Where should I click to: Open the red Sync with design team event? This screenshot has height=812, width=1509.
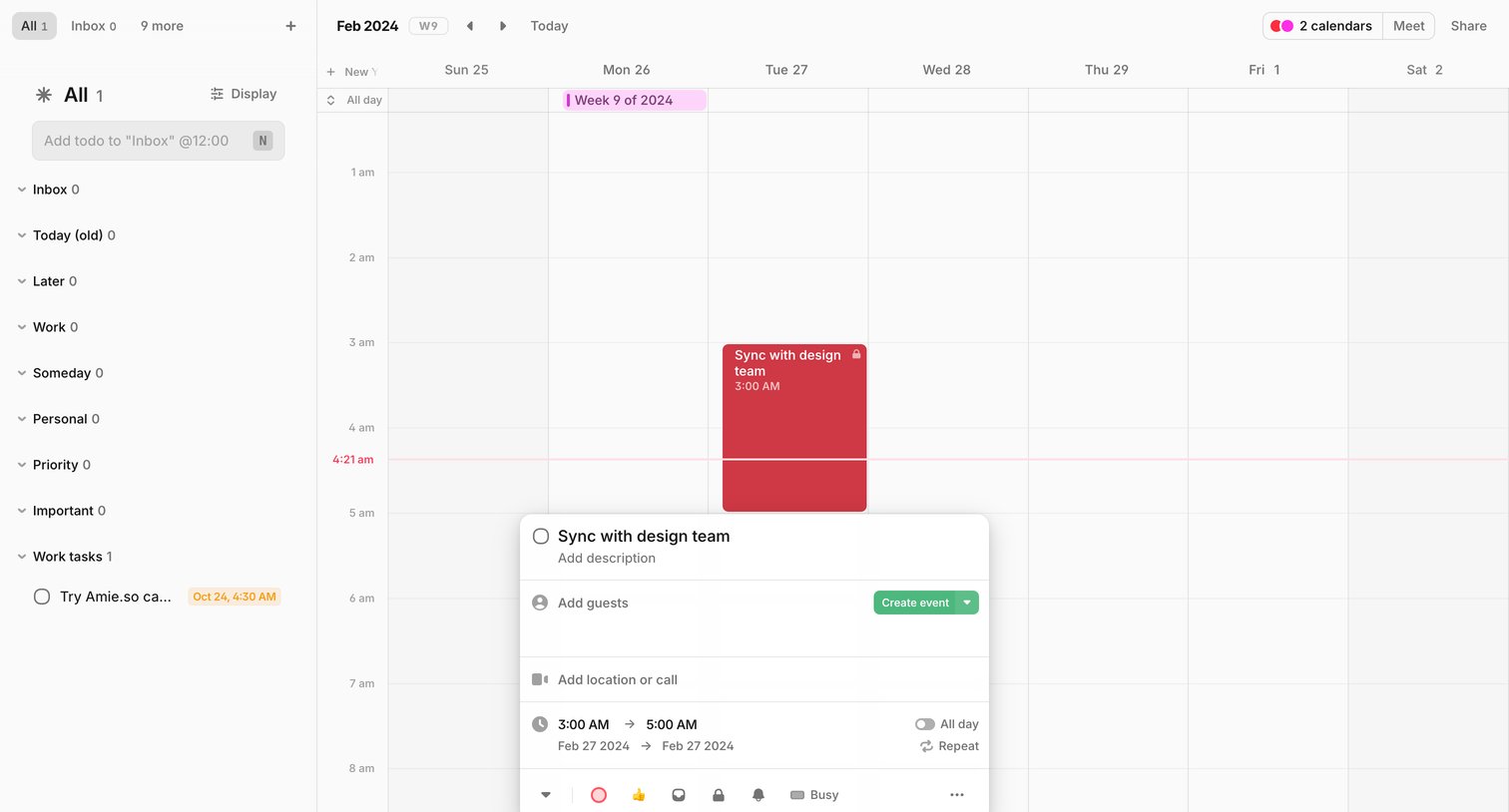point(794,428)
